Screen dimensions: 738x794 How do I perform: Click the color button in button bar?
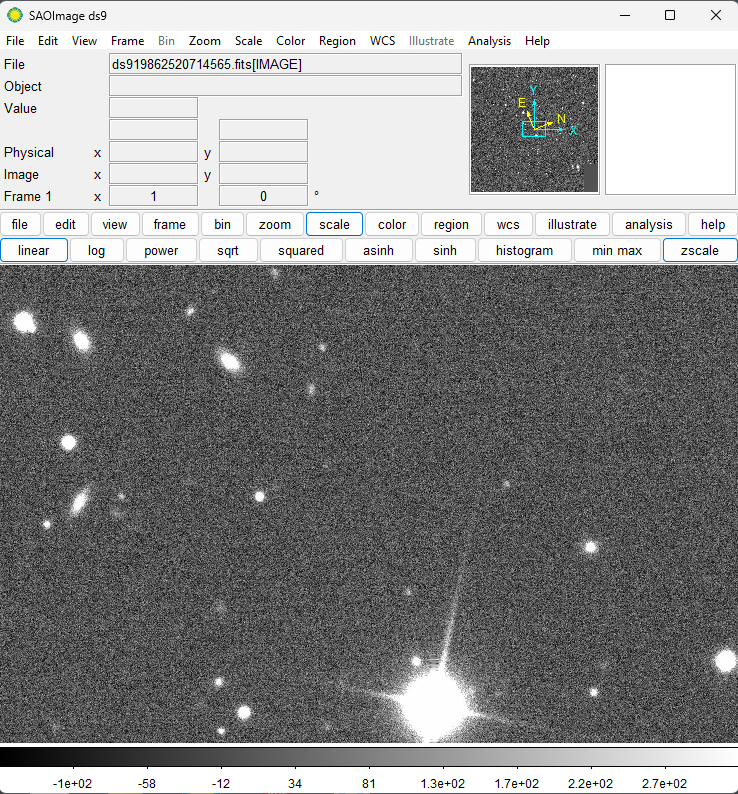pos(392,224)
